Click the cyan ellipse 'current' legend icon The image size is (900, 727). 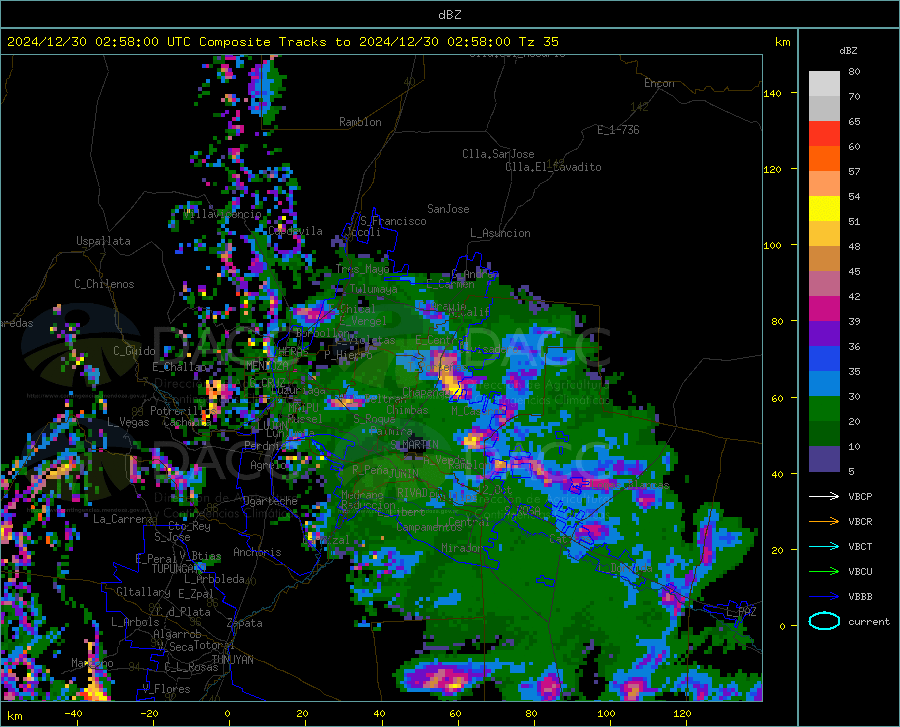click(824, 621)
